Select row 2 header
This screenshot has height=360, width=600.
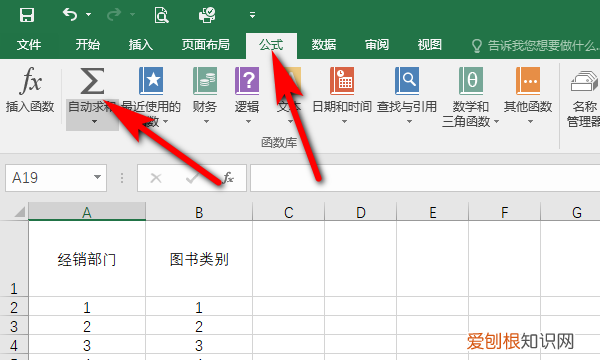pos(14,307)
